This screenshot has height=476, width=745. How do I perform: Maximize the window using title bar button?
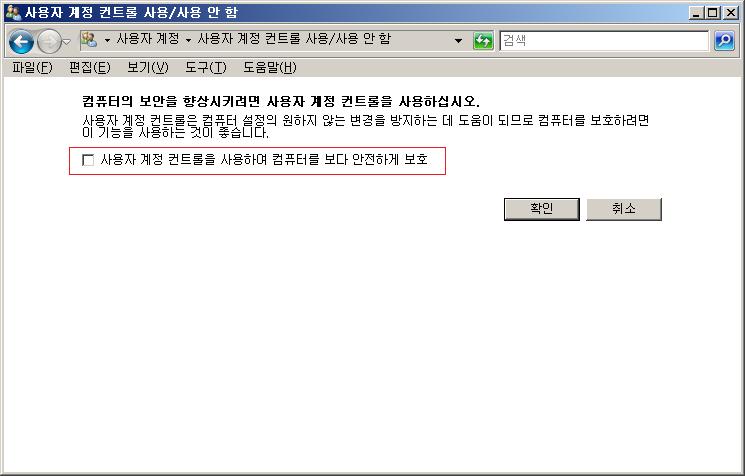(713, 13)
